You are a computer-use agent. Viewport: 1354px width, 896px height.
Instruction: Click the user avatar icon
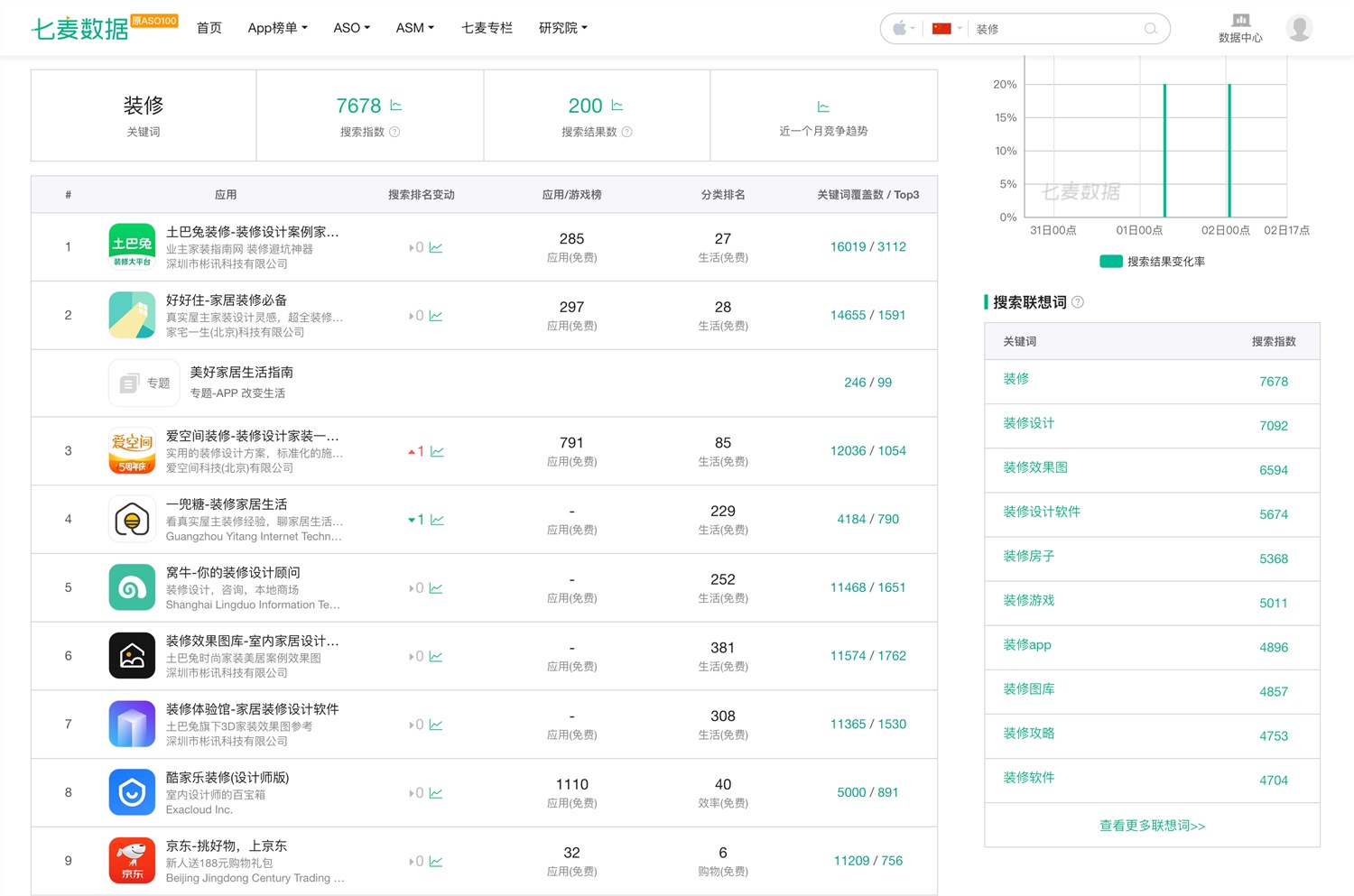pos(1299,29)
